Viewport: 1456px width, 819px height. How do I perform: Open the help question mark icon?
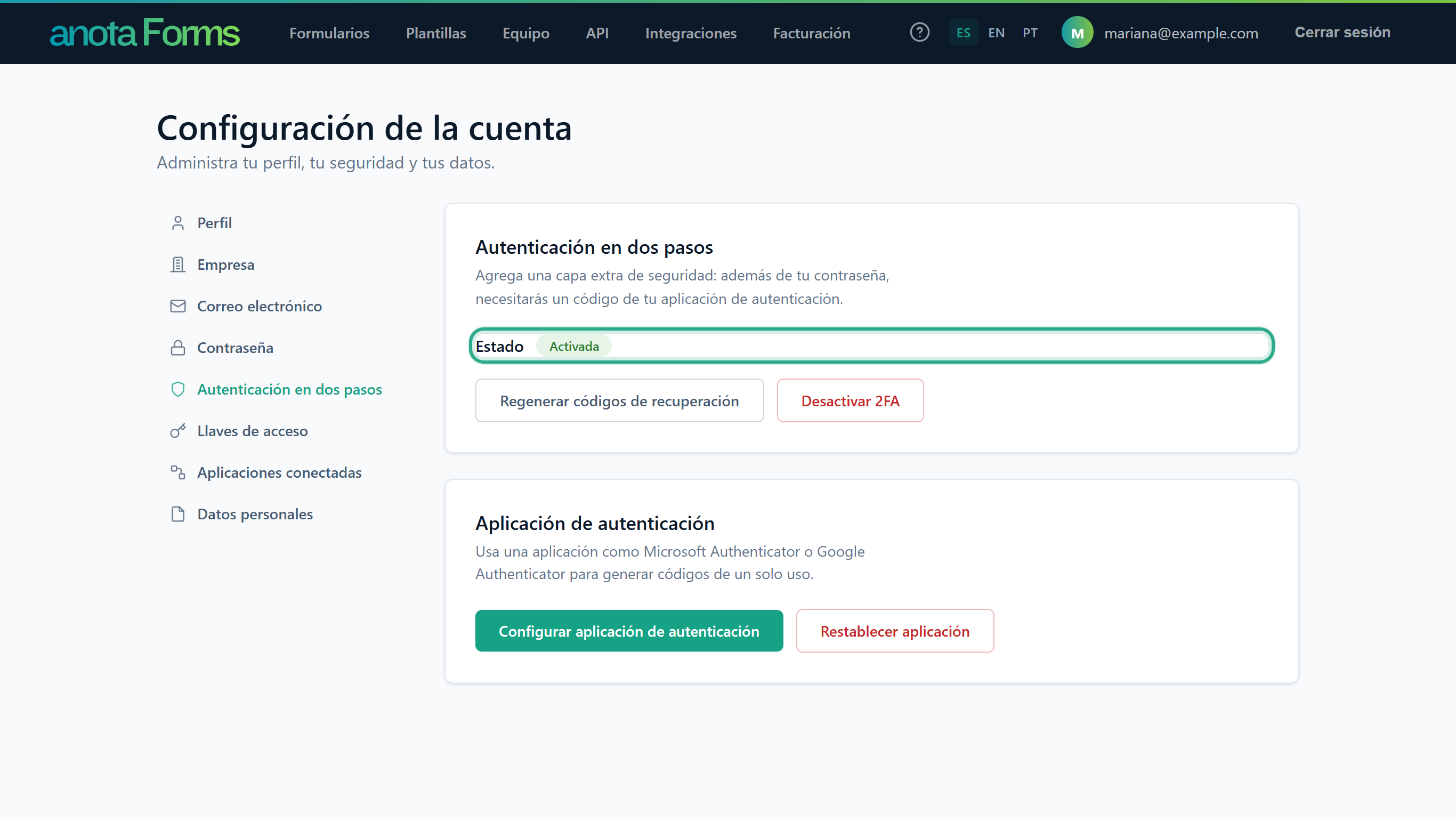(919, 32)
